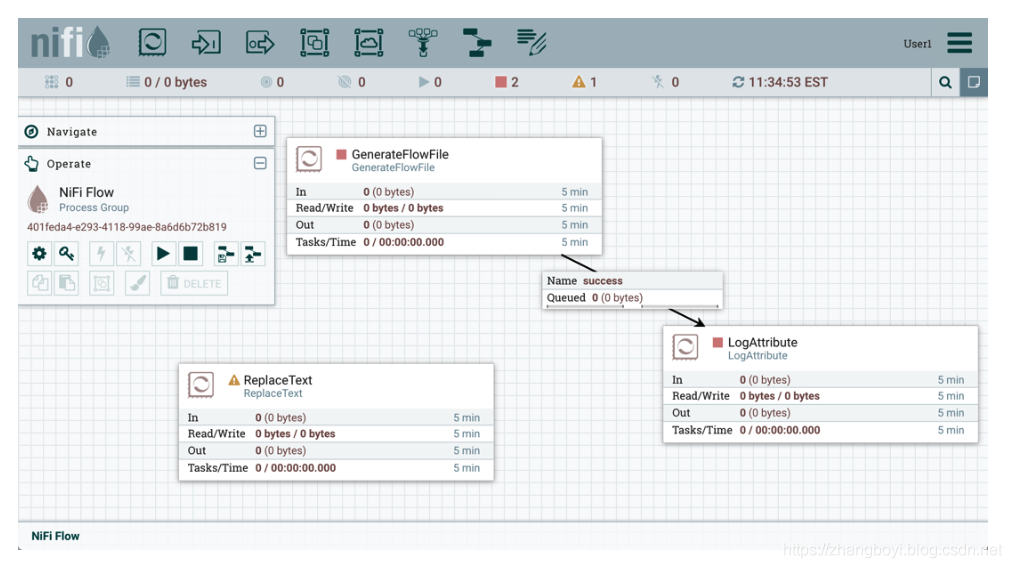The height and width of the screenshot is (568, 1012).
Task: Click GenerateFlowFile processor icon
Action: point(309,159)
